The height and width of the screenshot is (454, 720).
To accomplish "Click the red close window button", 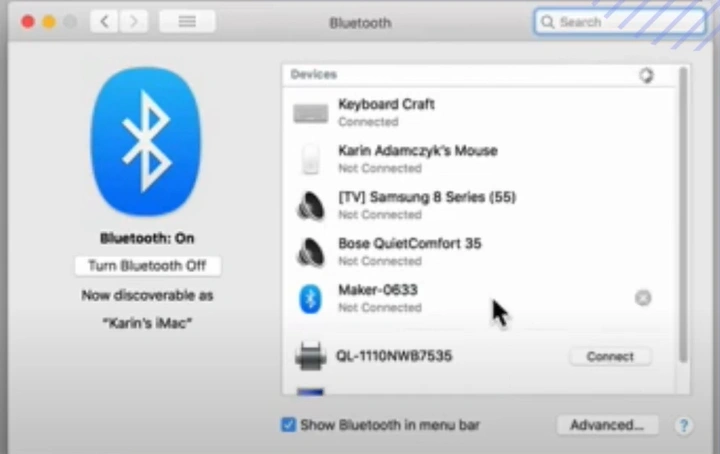I will coord(28,22).
